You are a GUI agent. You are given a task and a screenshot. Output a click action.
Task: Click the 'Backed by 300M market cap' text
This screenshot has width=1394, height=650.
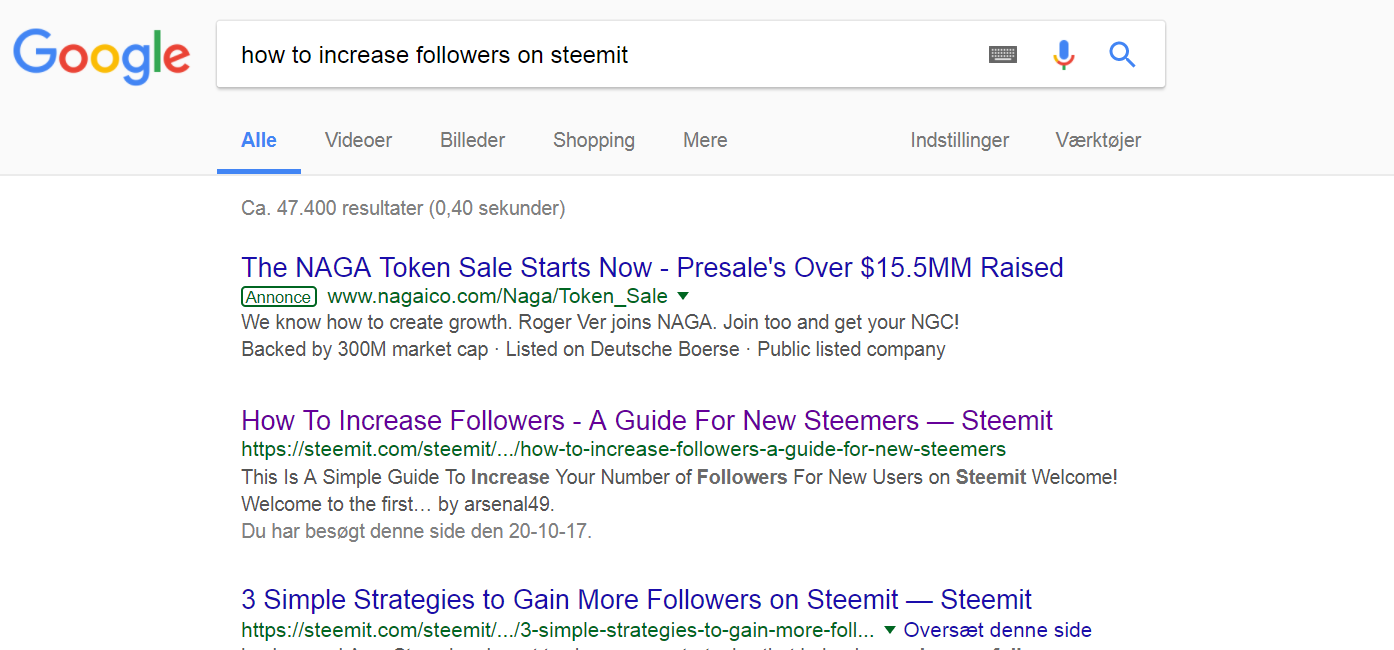pyautogui.click(x=365, y=350)
